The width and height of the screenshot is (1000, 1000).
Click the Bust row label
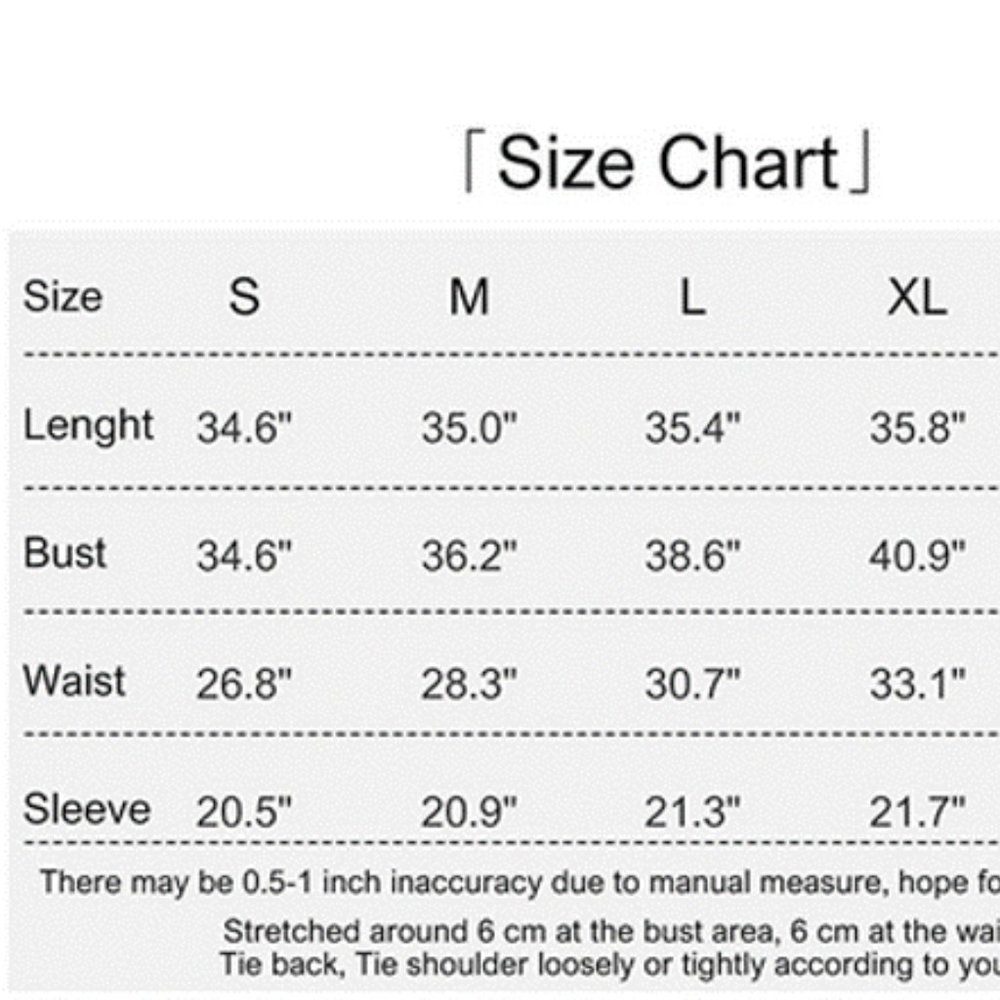(x=64, y=552)
